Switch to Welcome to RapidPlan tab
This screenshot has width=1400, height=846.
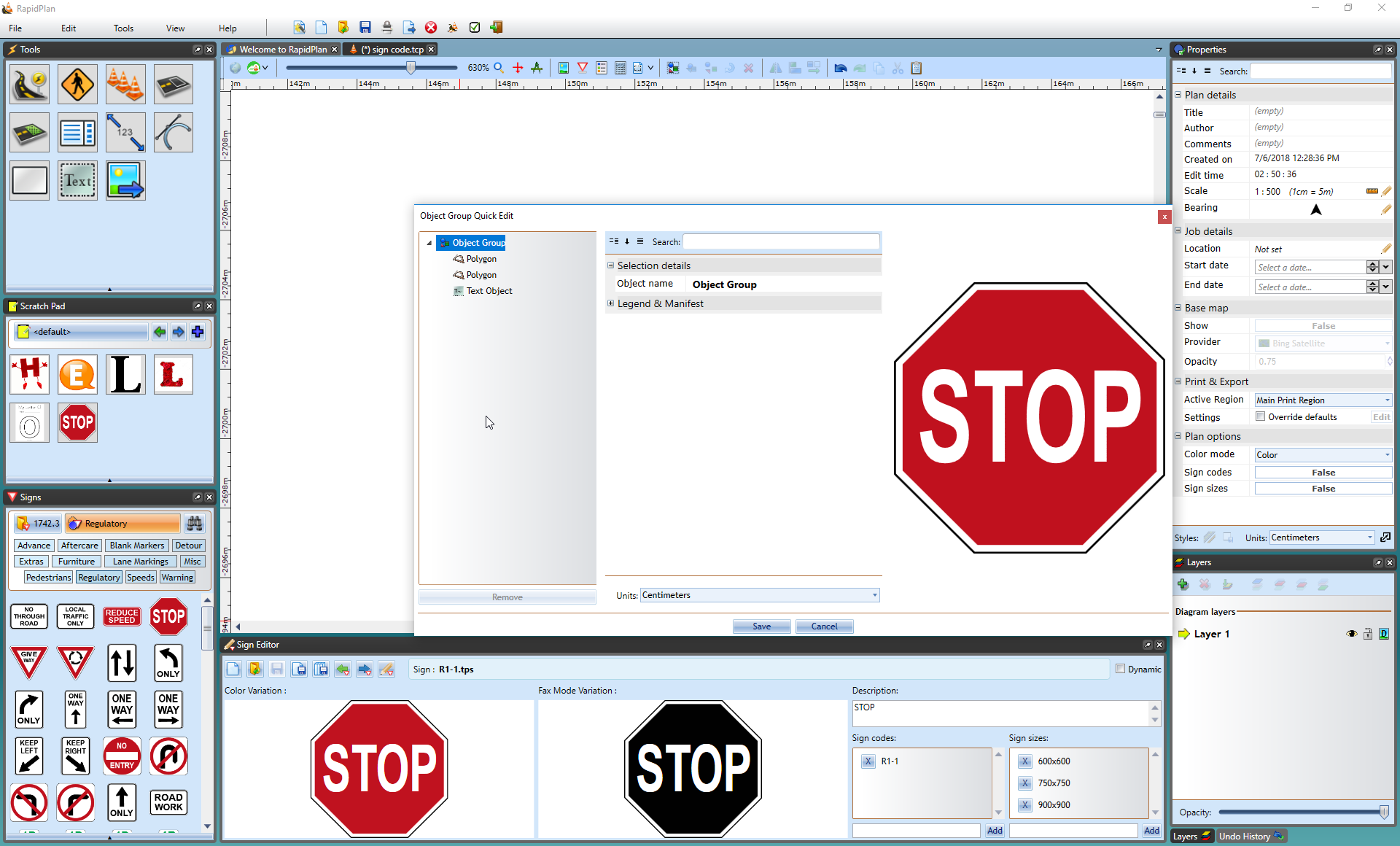click(x=283, y=50)
